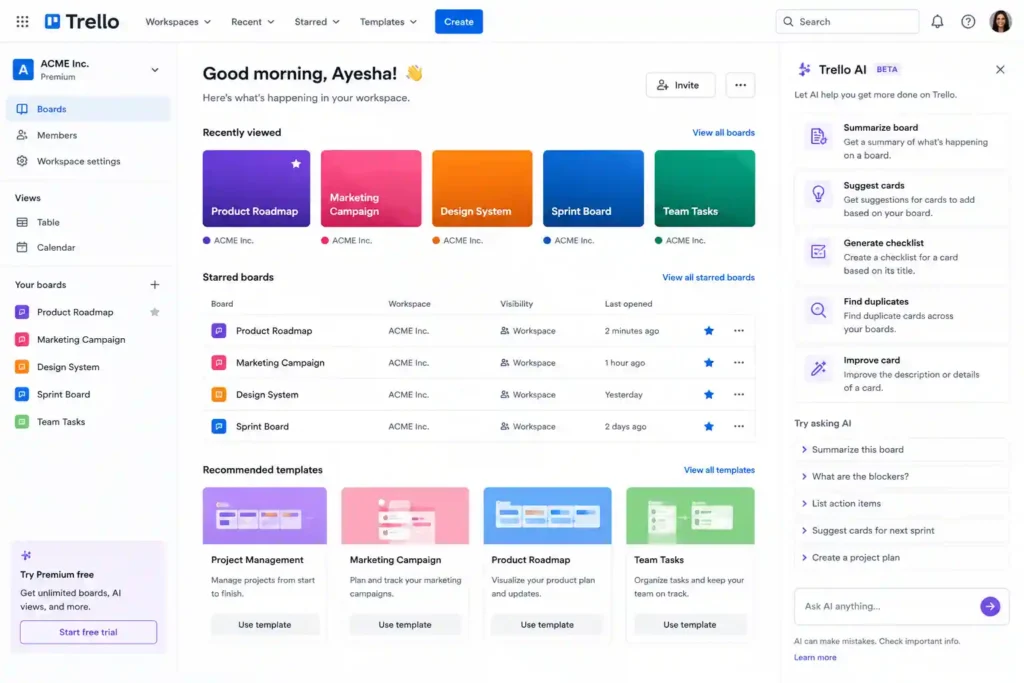This screenshot has width=1024, height=683.
Task: Open View all templates link
Action: pyautogui.click(x=719, y=470)
